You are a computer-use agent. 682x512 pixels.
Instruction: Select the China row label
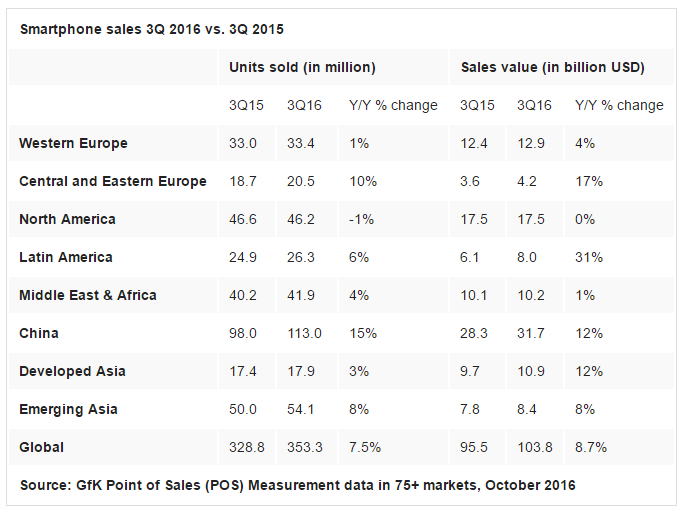39,333
